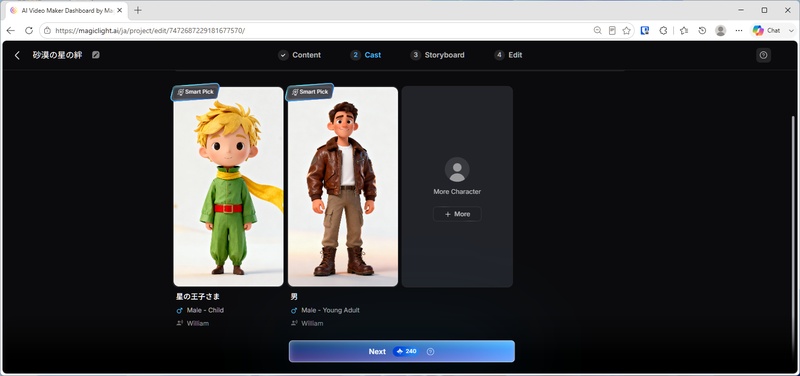
Task: Open the zoom magnifier icon in address bar
Action: pos(597,31)
